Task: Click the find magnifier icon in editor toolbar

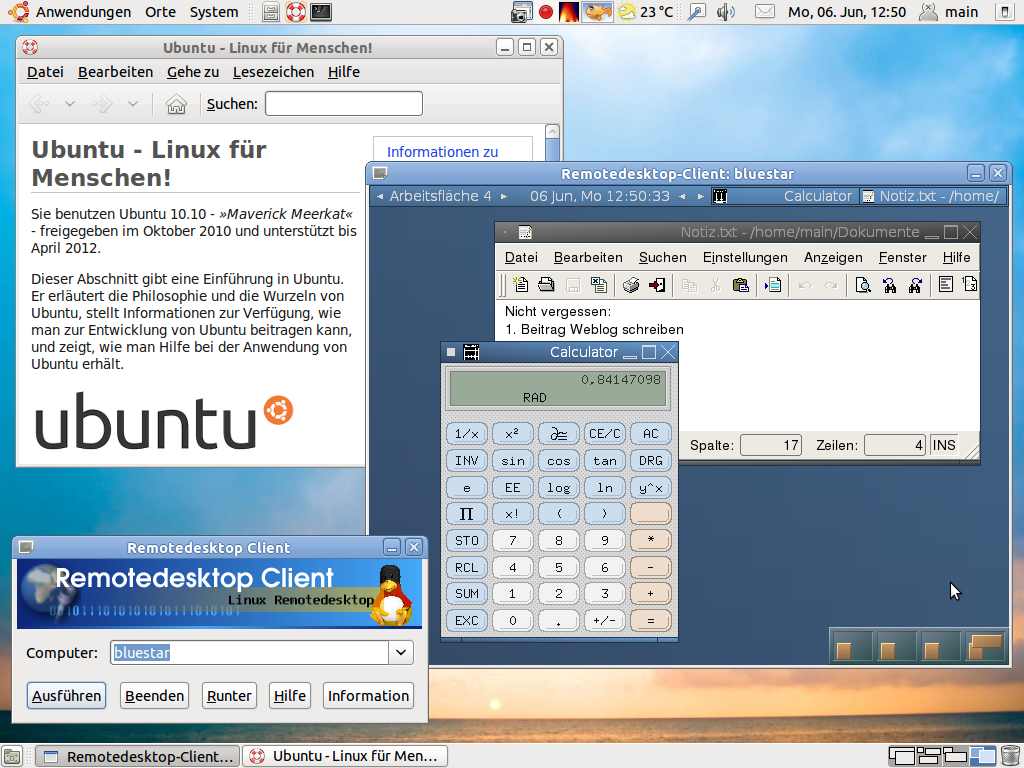Action: pos(863,286)
